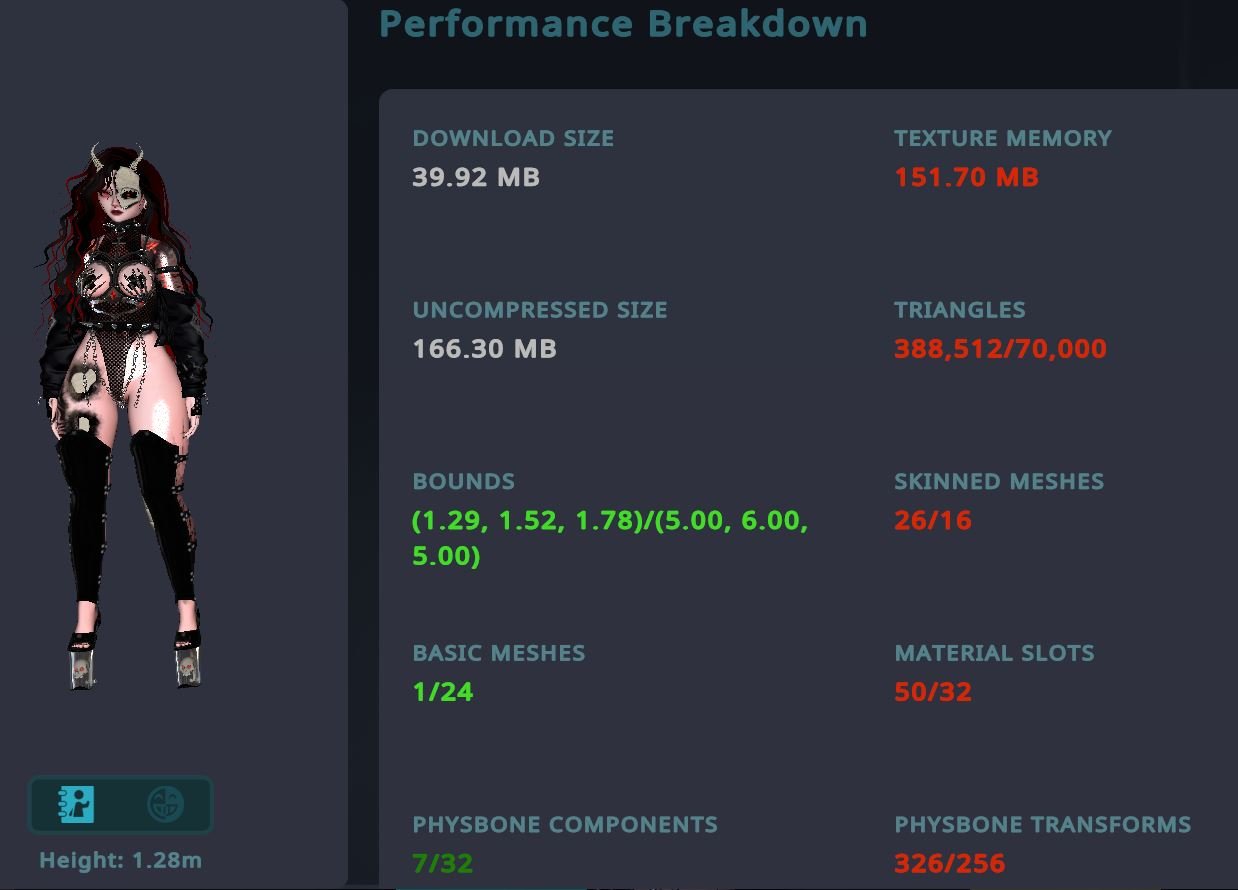Click the 388,512/70,000 triangles value
1238x890 pixels.
point(1000,349)
